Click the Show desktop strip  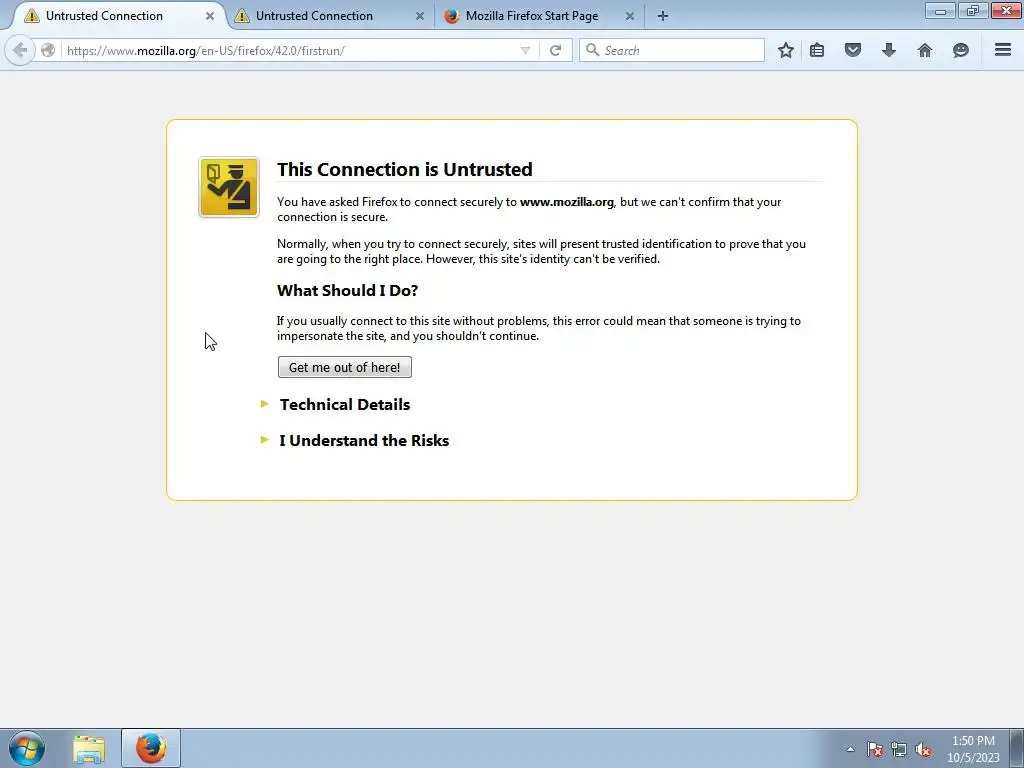tap(1017, 748)
